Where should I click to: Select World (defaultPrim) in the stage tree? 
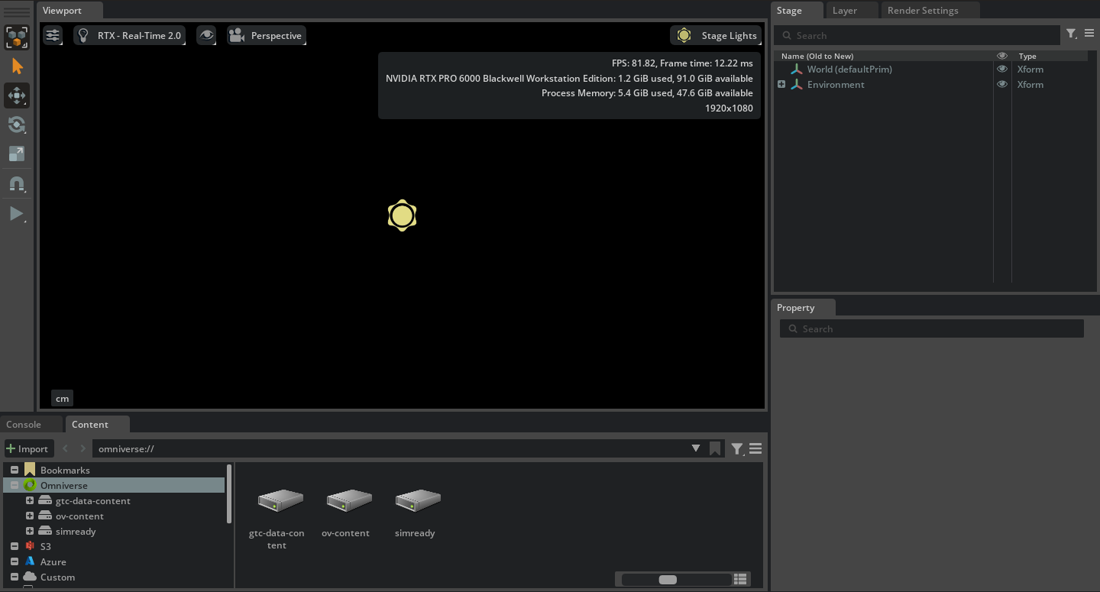coord(850,69)
